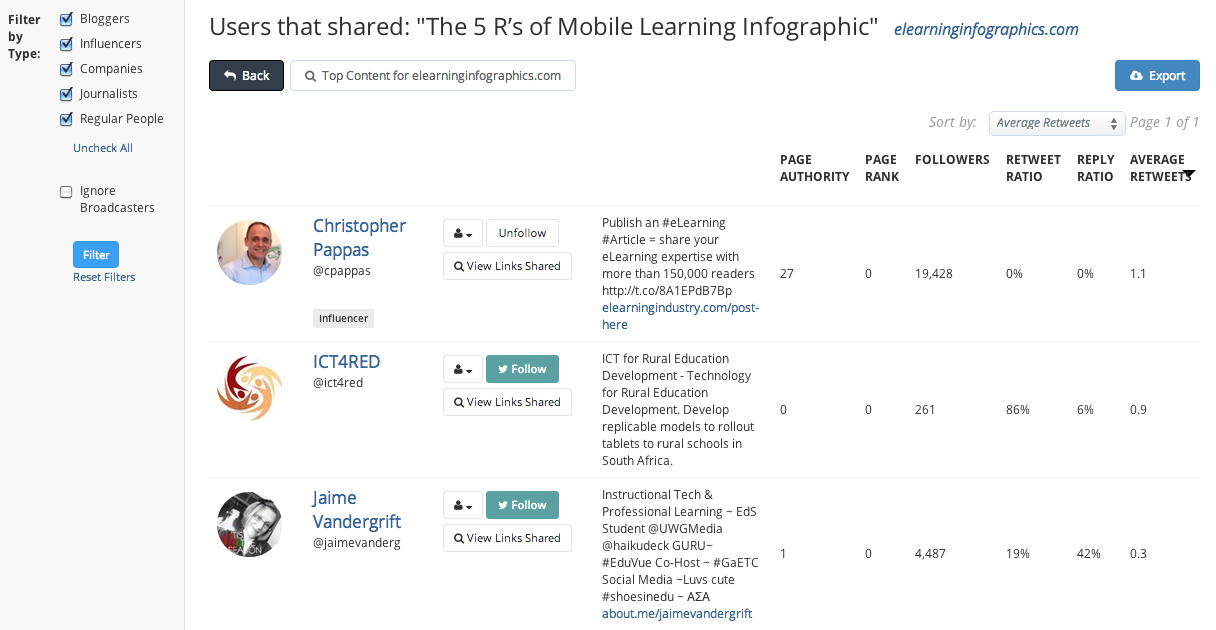
Task: Click Uncheck All filters link
Action: (103, 148)
